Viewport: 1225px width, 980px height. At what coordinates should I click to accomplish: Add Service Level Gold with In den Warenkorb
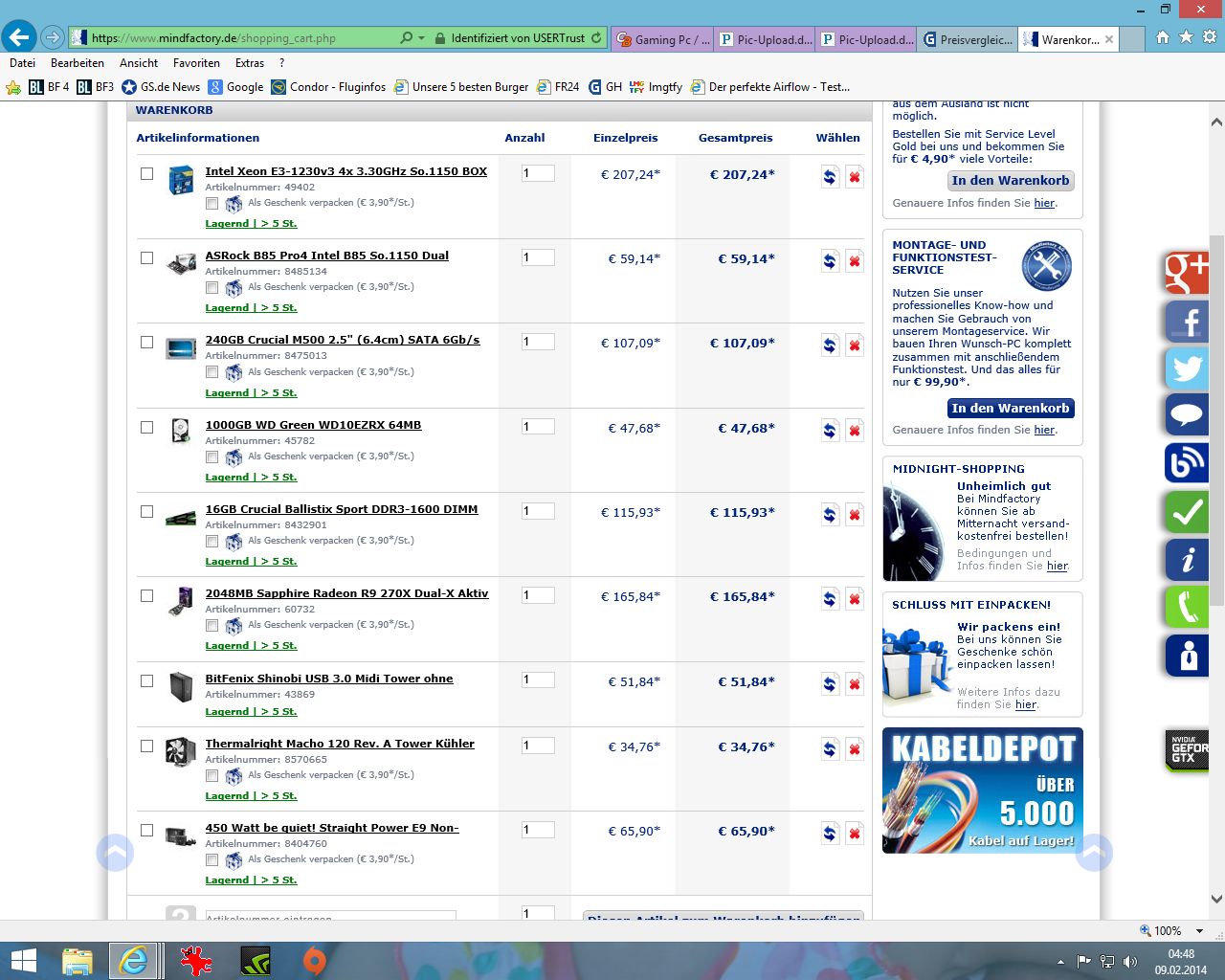pos(1011,181)
